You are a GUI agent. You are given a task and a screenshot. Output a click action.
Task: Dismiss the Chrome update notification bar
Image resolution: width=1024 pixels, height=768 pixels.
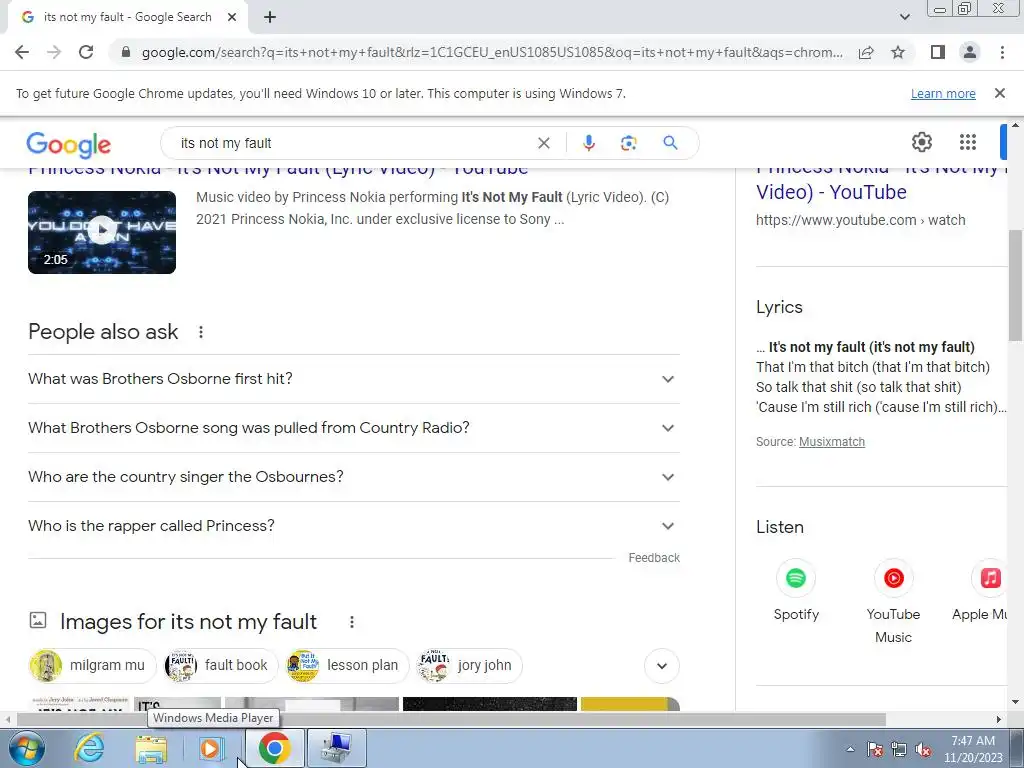tap(999, 93)
